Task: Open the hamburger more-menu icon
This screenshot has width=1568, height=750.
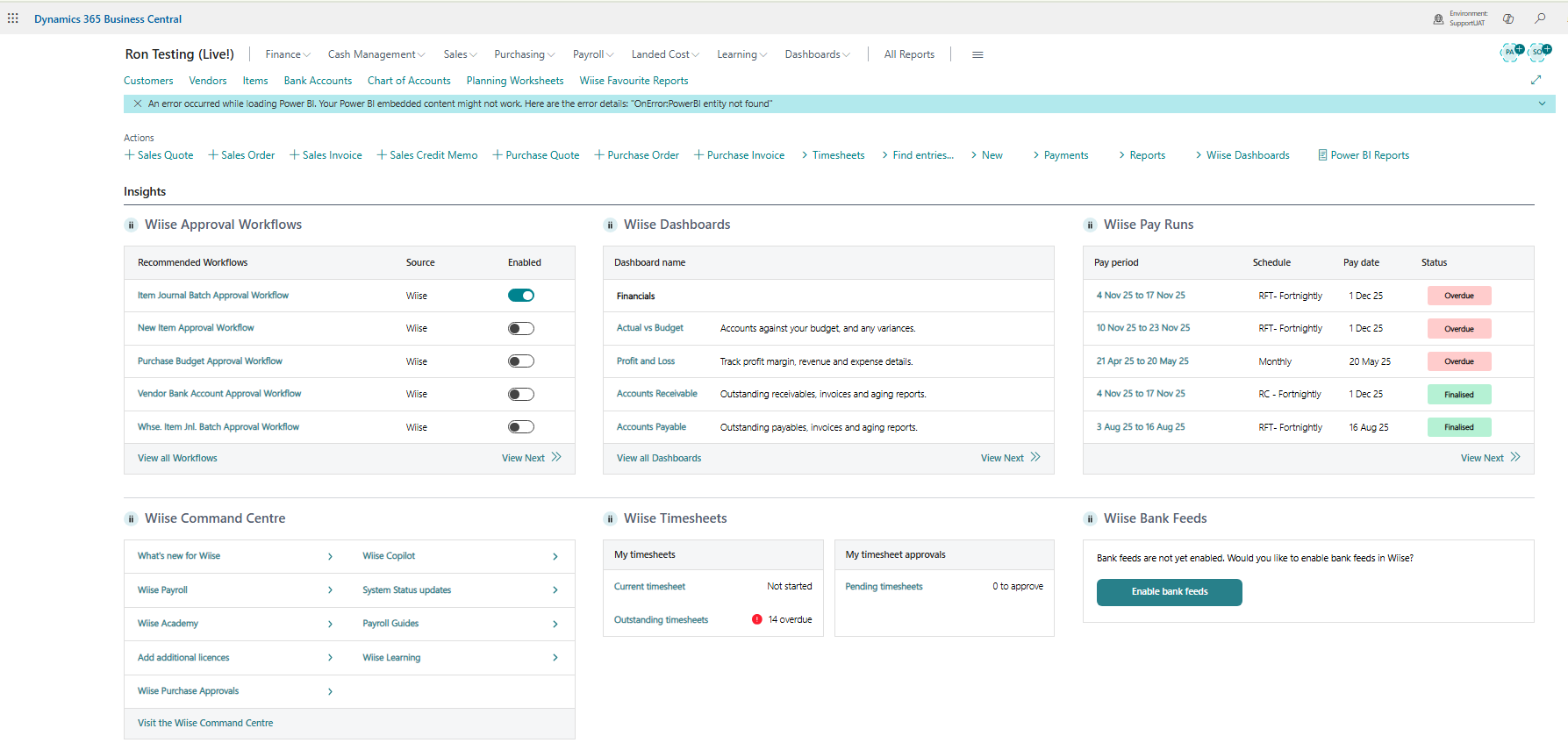Action: tap(977, 54)
